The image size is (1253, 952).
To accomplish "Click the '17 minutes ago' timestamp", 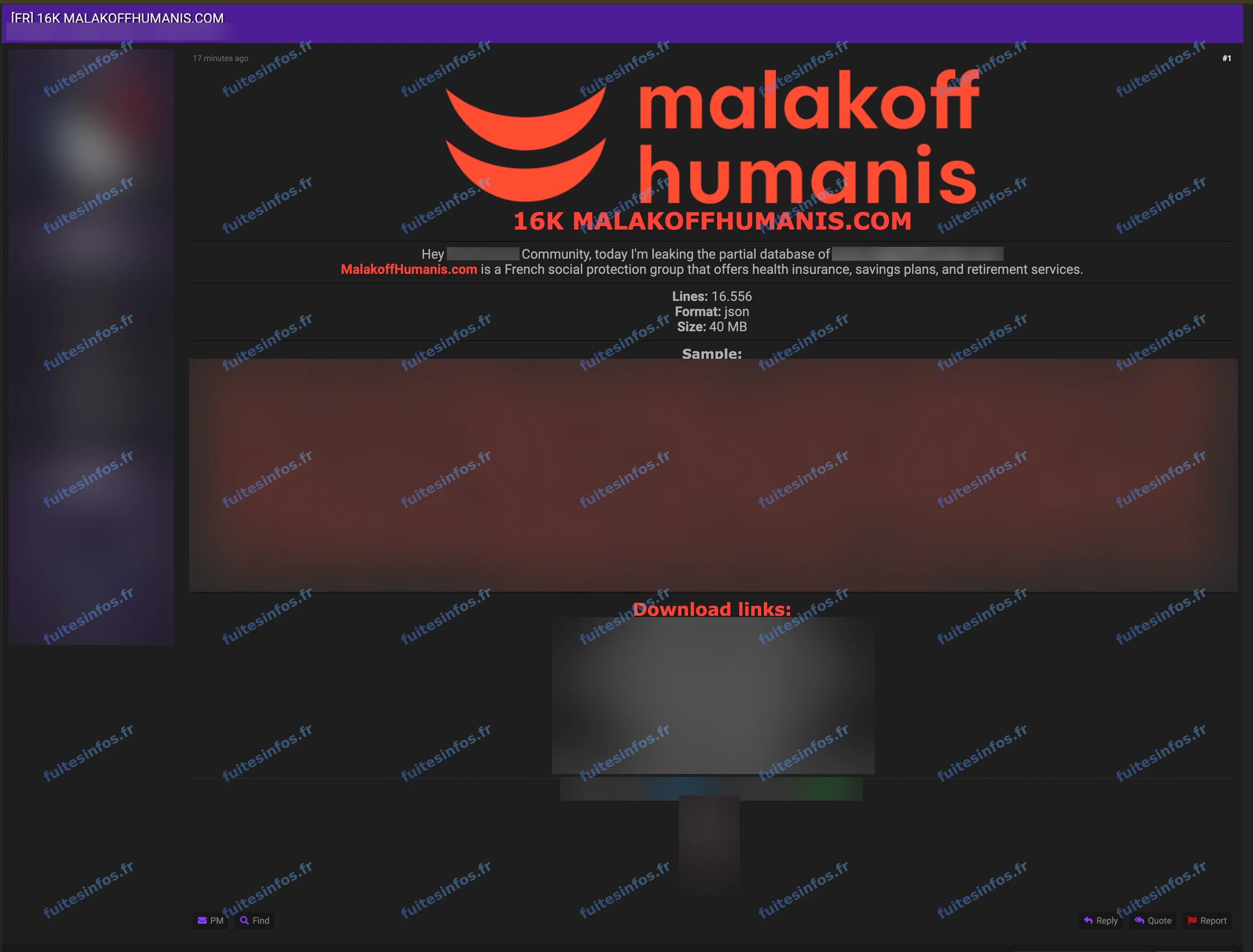I will [221, 58].
